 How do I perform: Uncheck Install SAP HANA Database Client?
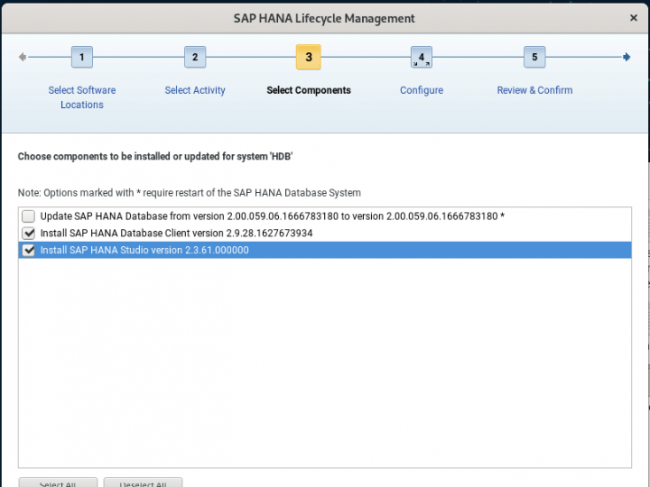[29, 233]
